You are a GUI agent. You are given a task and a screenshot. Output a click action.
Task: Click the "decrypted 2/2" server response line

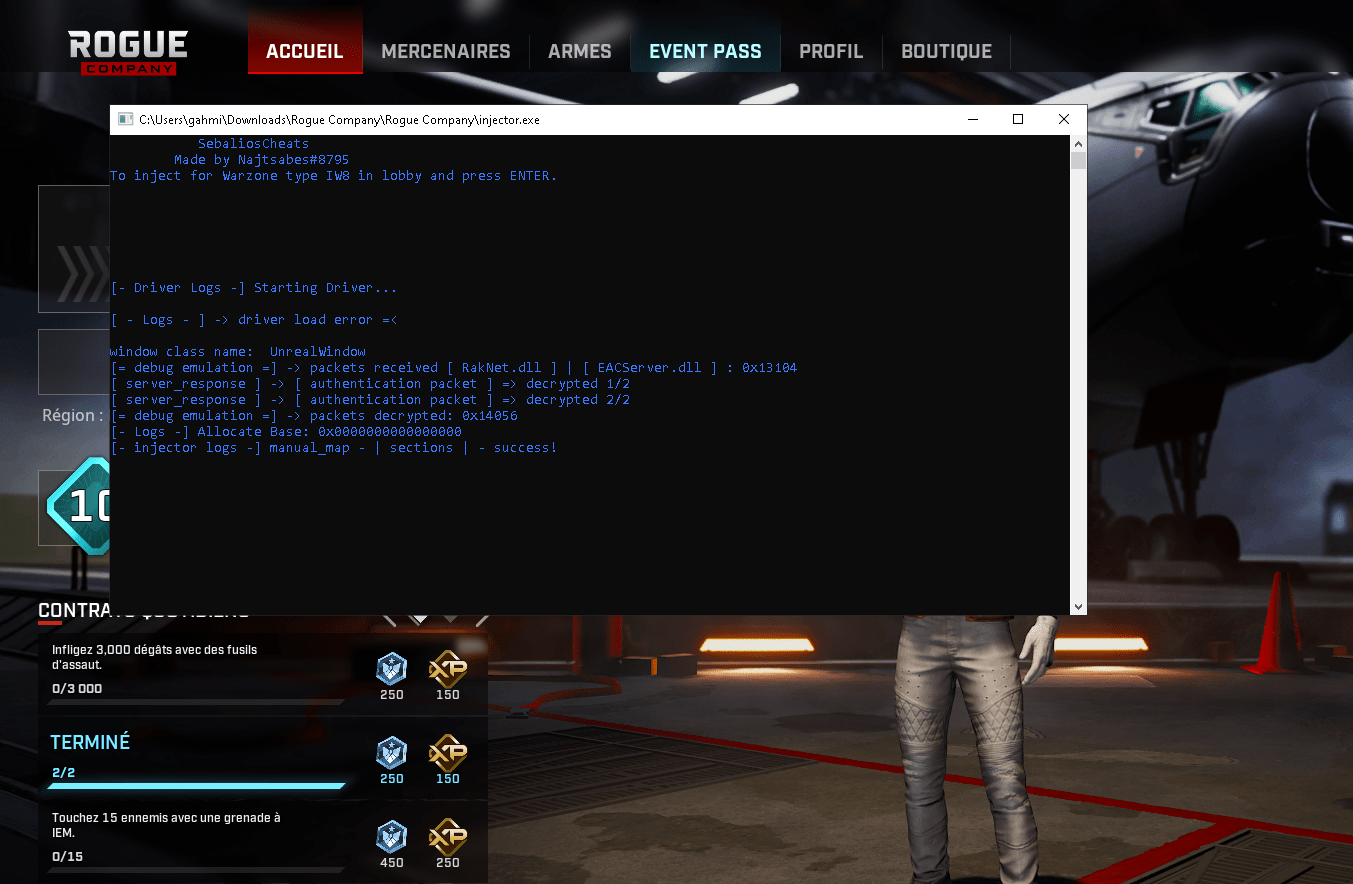(x=370, y=400)
